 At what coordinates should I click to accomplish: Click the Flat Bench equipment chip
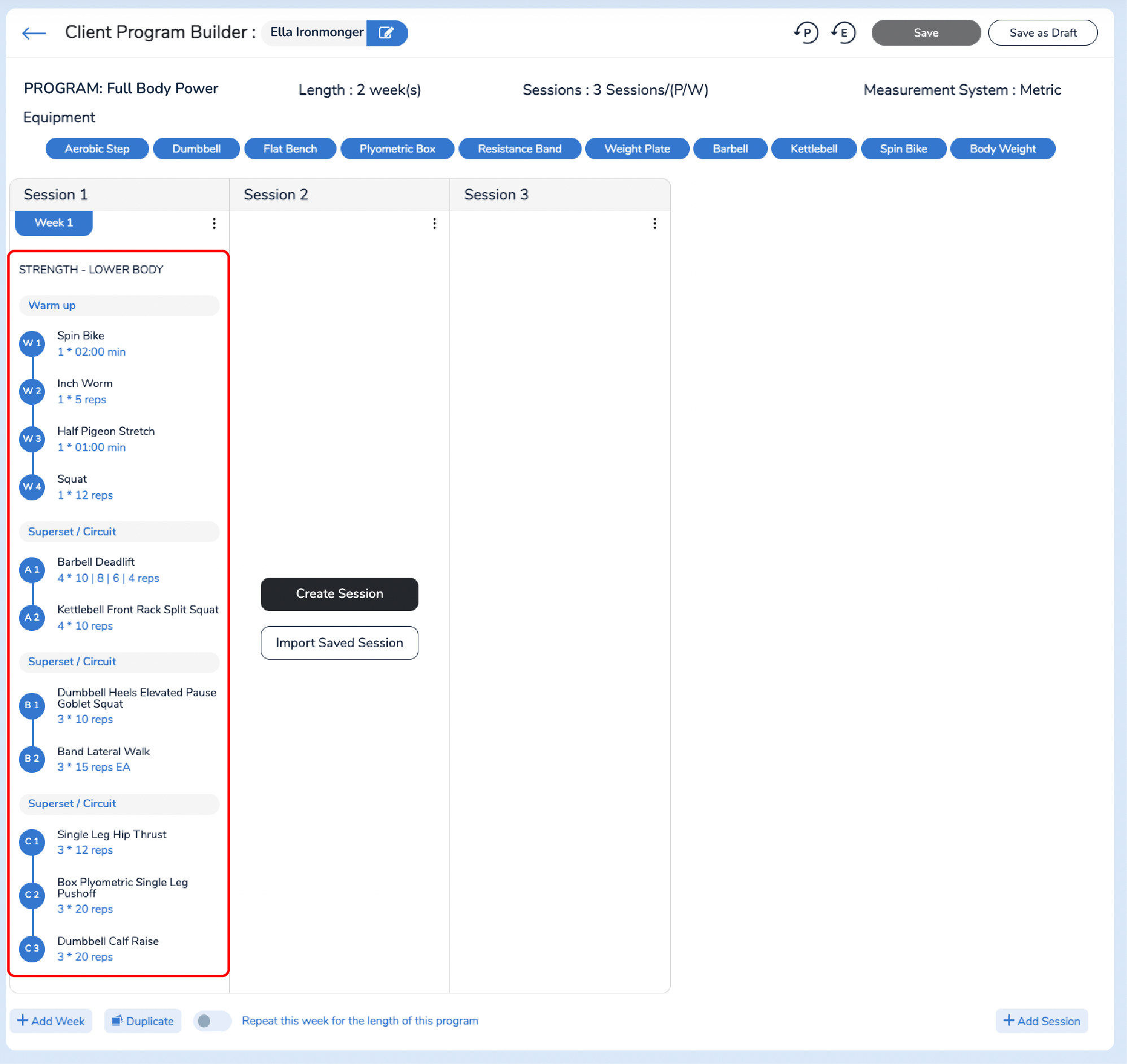click(x=290, y=149)
